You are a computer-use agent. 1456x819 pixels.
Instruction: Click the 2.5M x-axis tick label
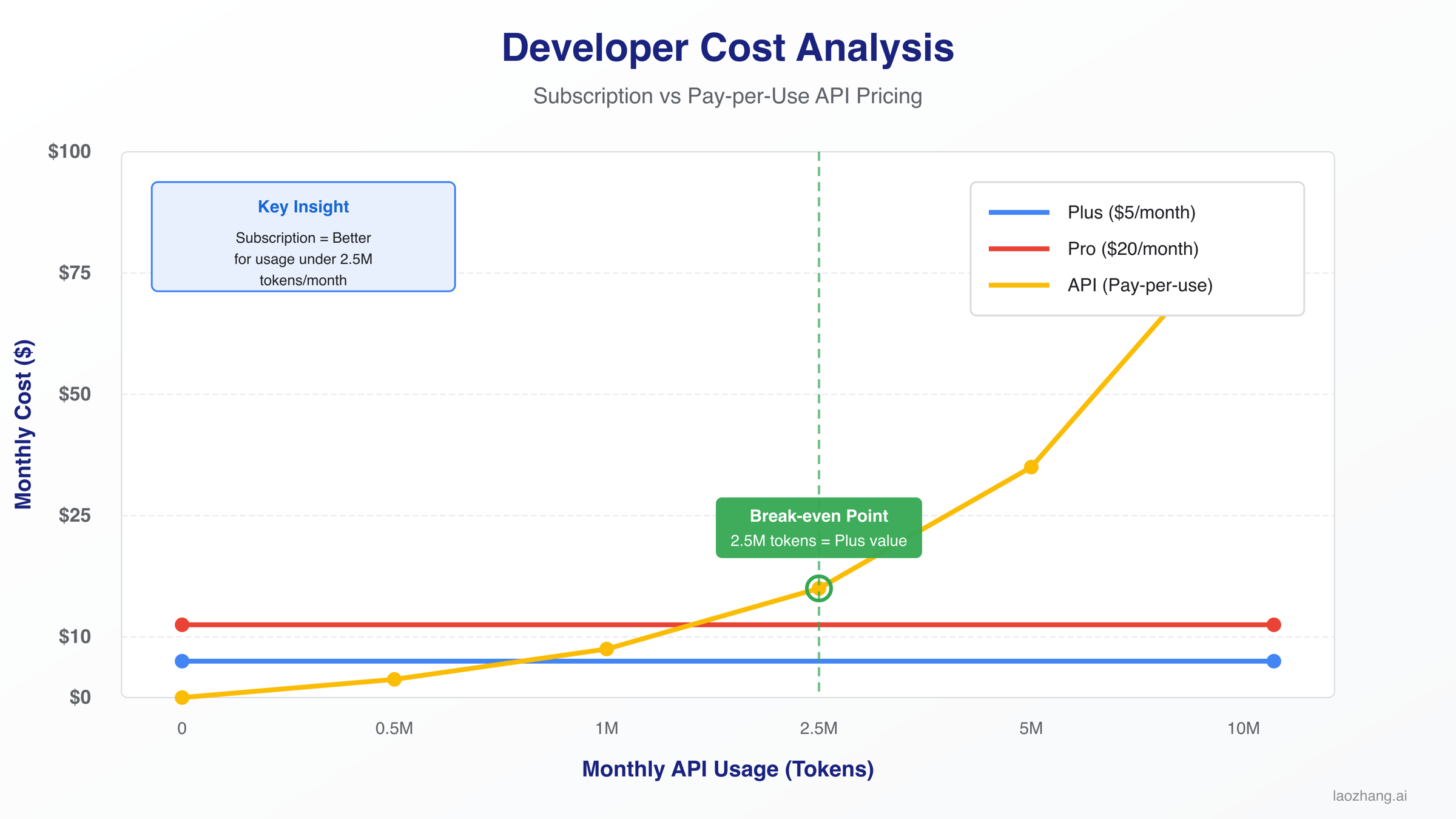pyautogui.click(x=818, y=728)
